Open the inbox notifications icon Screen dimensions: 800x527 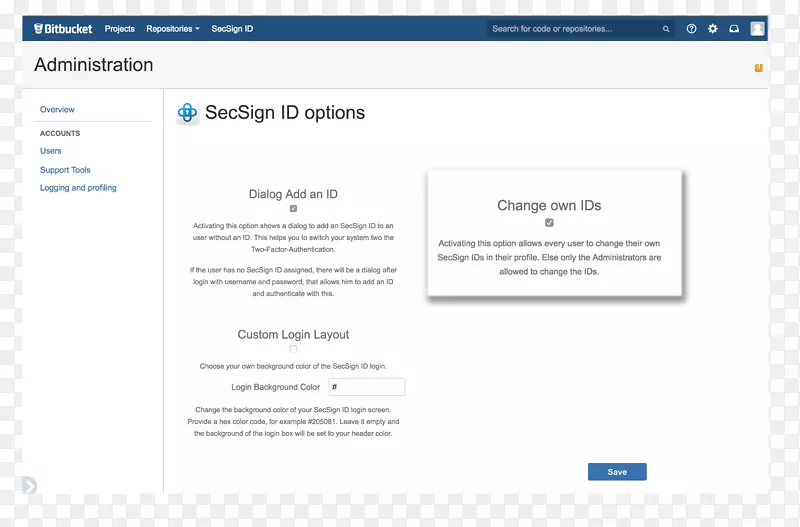pyautogui.click(x=734, y=29)
